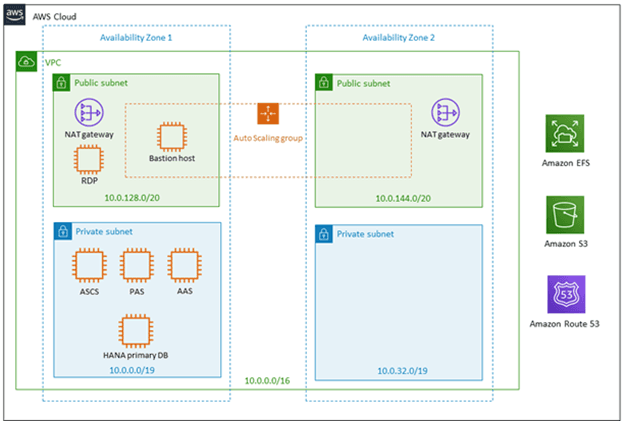Click the Availability Zone 1 label
Image resolution: width=623 pixels, height=423 pixels.
point(137,38)
